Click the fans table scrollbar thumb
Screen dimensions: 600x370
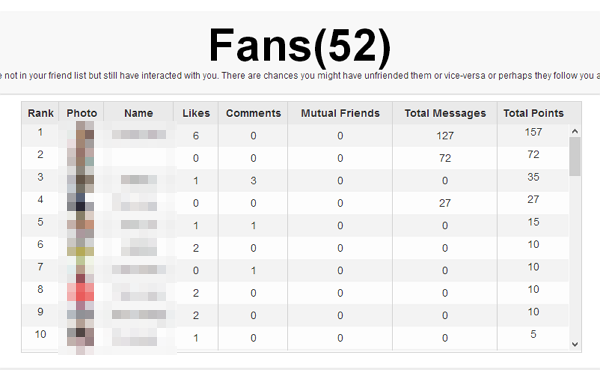pyautogui.click(x=574, y=156)
